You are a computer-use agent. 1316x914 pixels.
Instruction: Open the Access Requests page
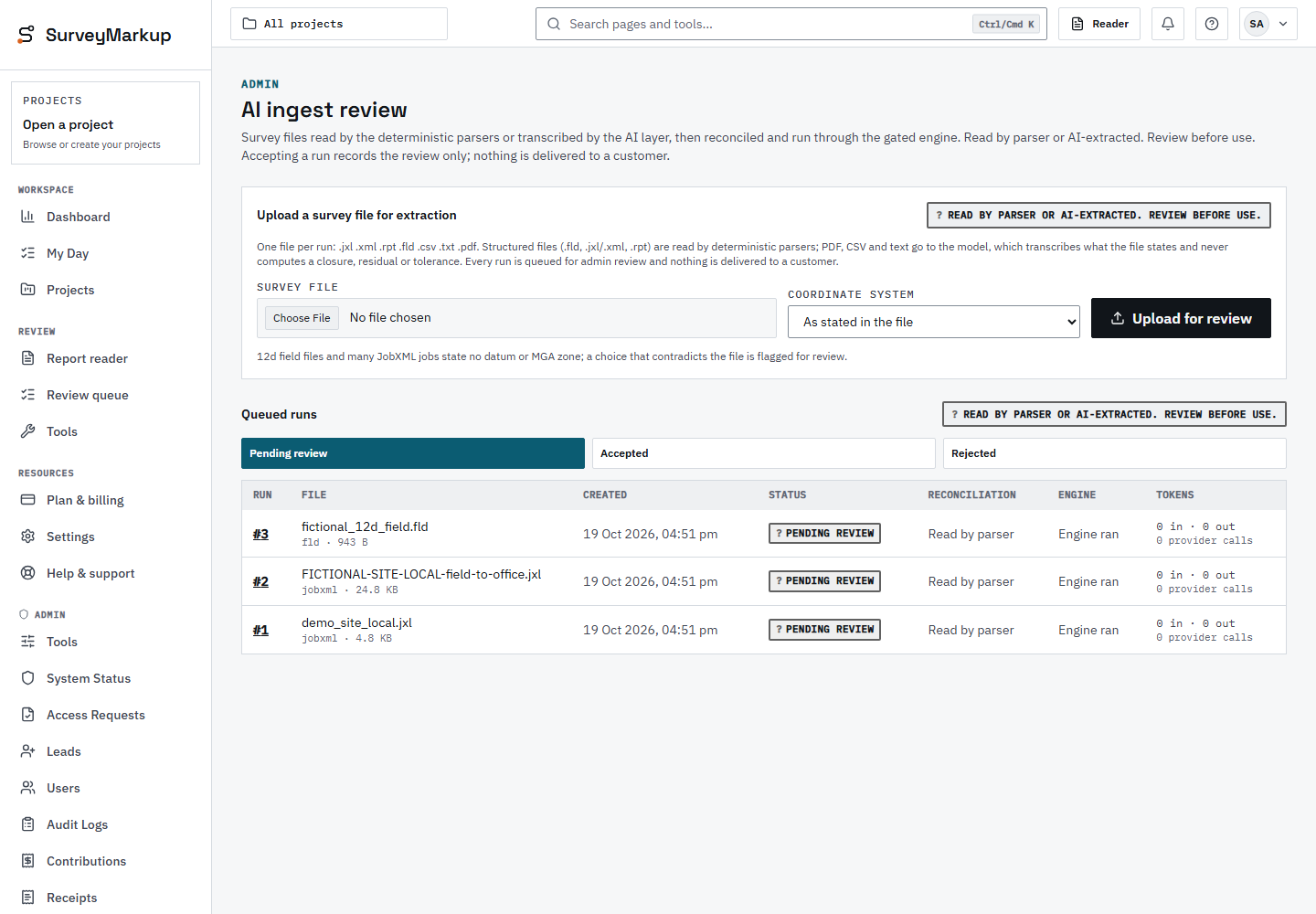[x=105, y=715]
